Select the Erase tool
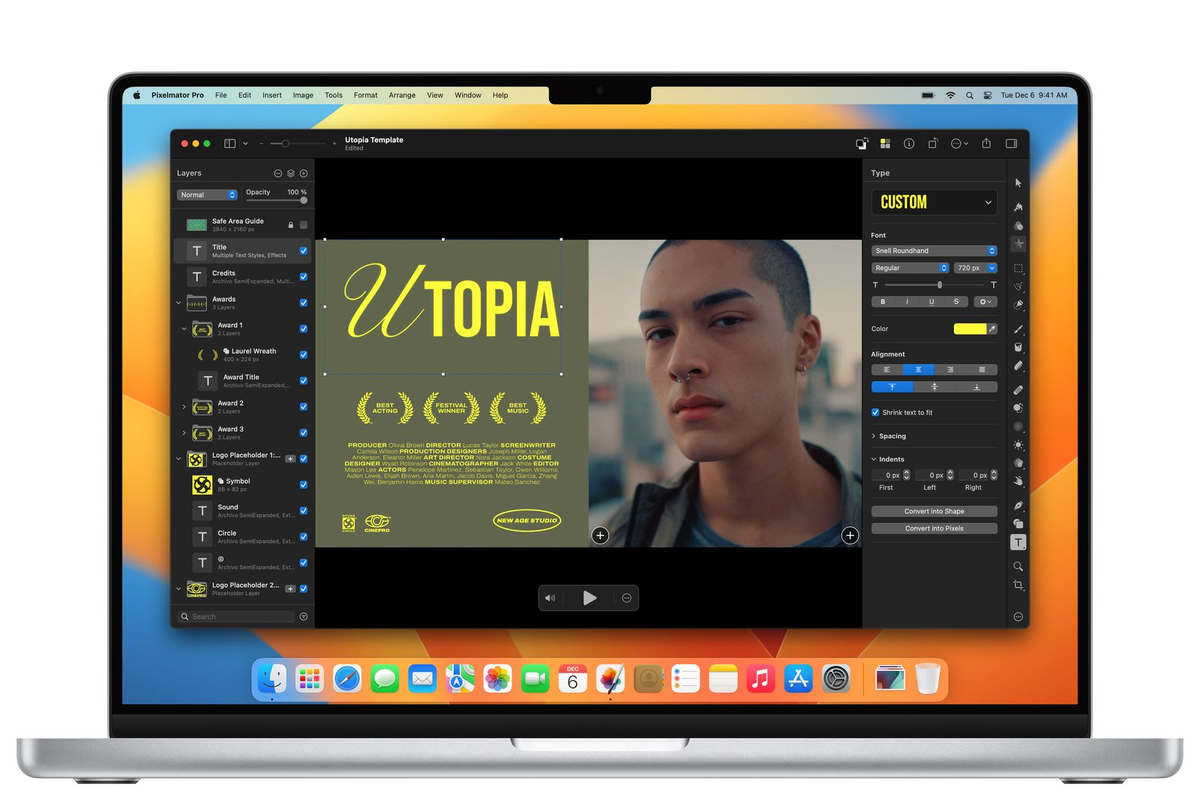This screenshot has height=791, width=1200. [1018, 366]
